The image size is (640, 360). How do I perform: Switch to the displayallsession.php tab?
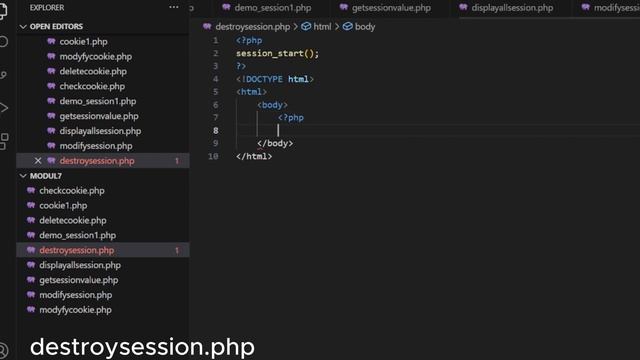tap(507, 8)
